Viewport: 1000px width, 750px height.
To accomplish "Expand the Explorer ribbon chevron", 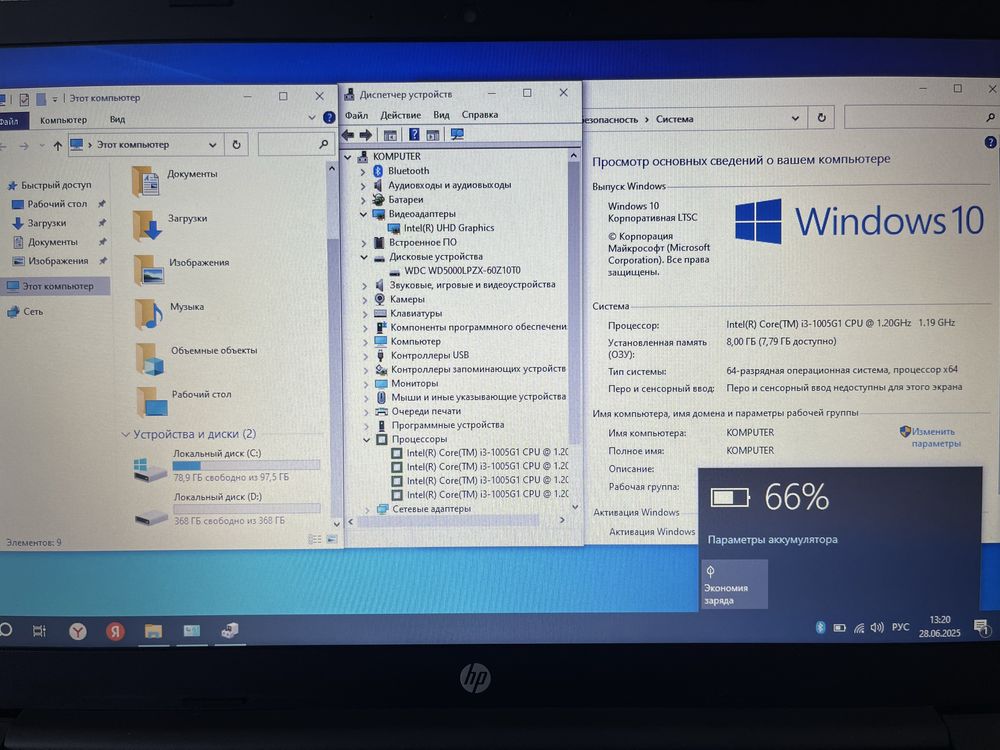I will click(312, 118).
